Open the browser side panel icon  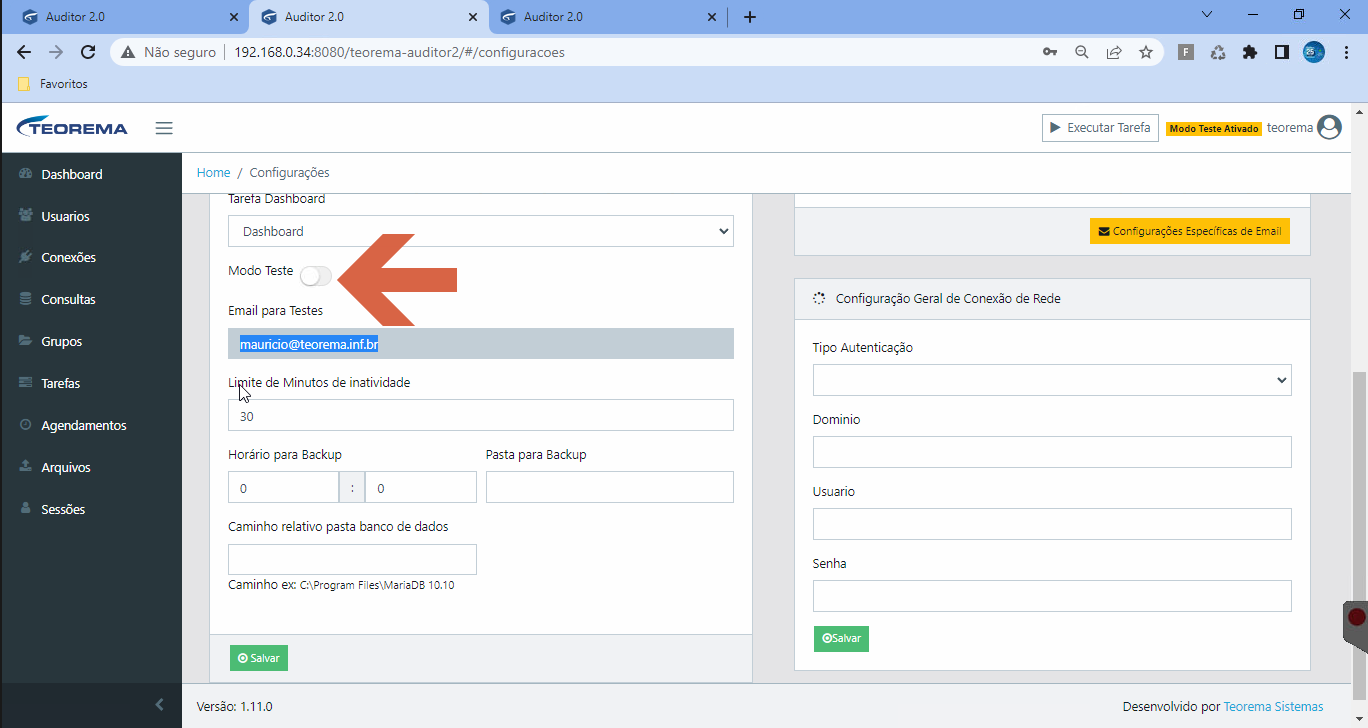click(x=1282, y=52)
